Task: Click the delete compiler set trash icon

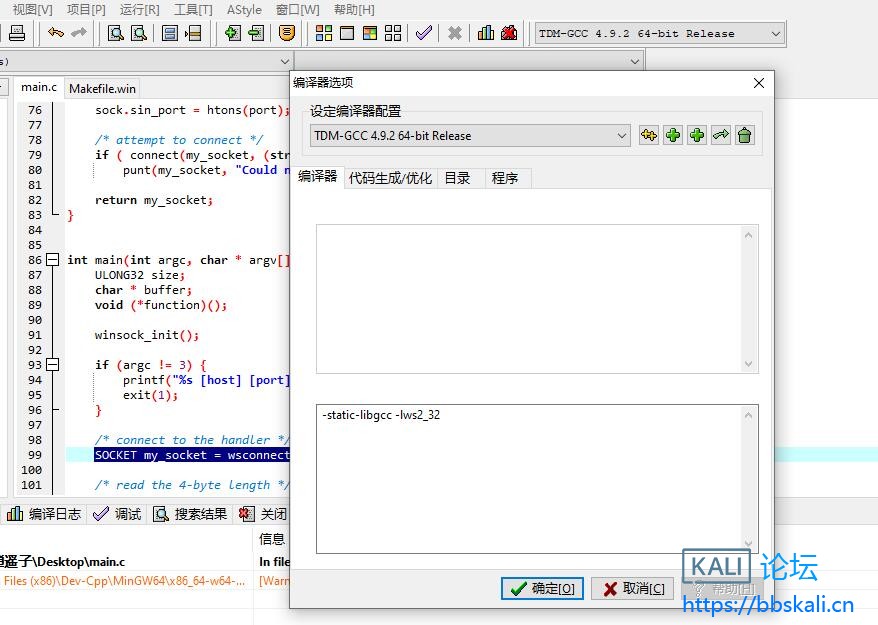Action: (x=744, y=135)
